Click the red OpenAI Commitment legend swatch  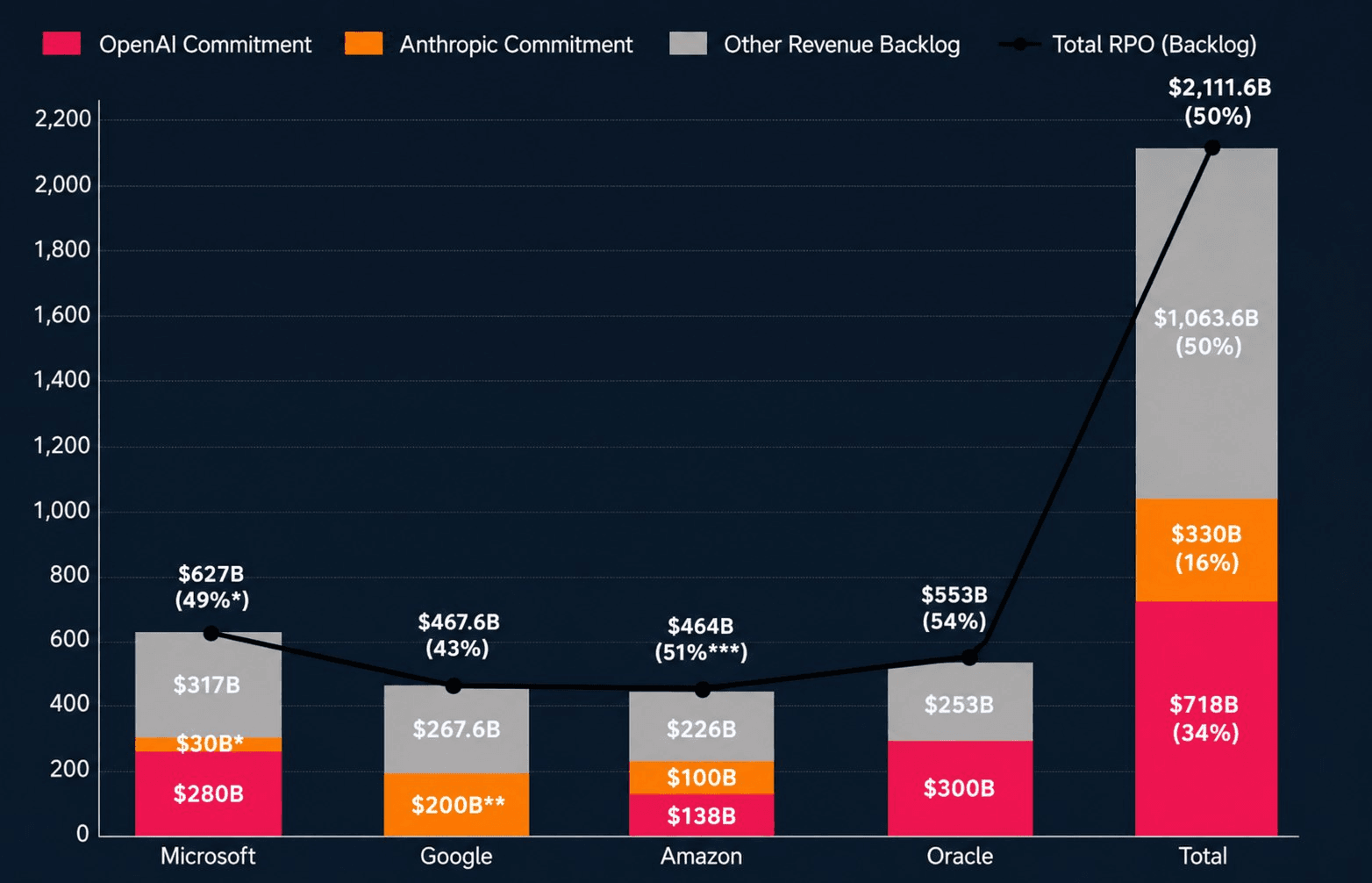61,44
